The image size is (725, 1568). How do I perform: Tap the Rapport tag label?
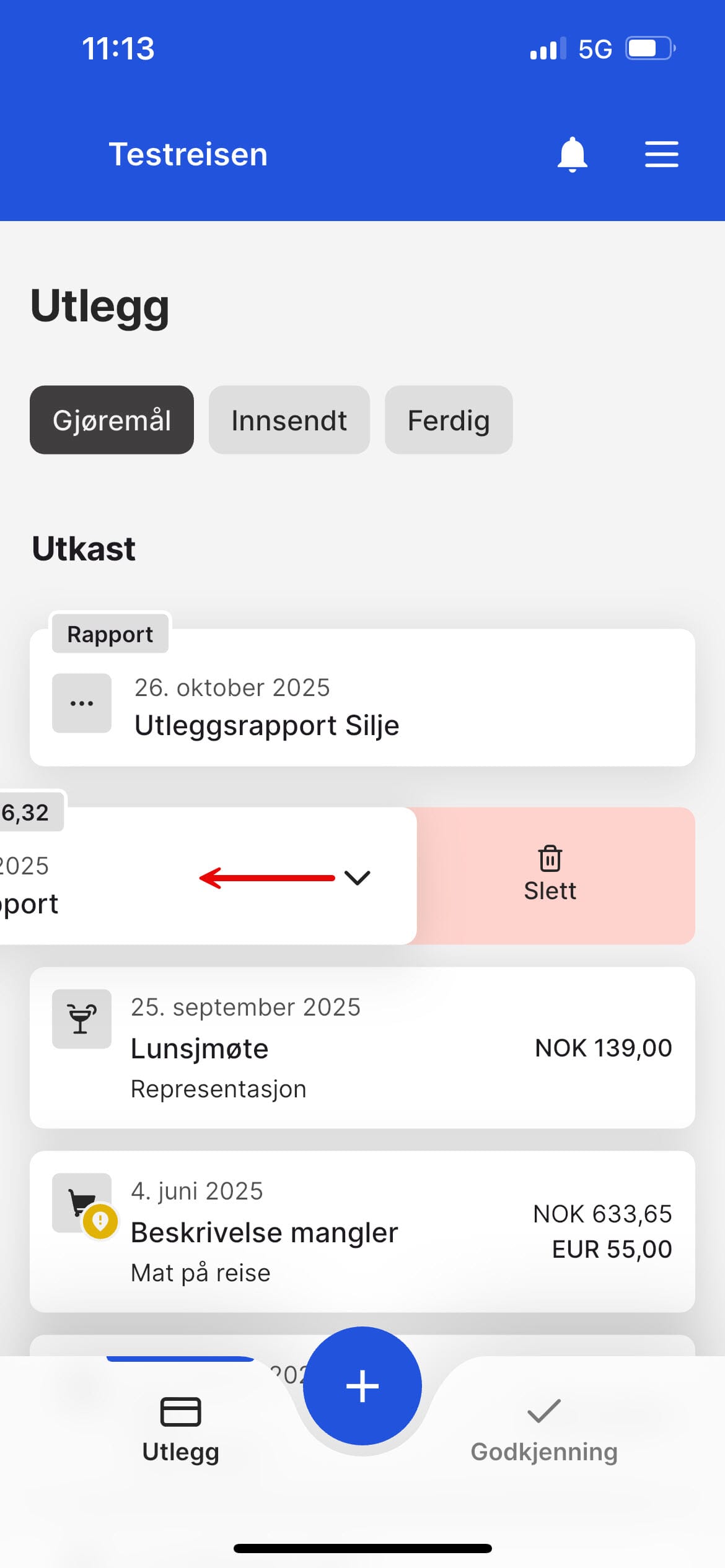pos(110,634)
